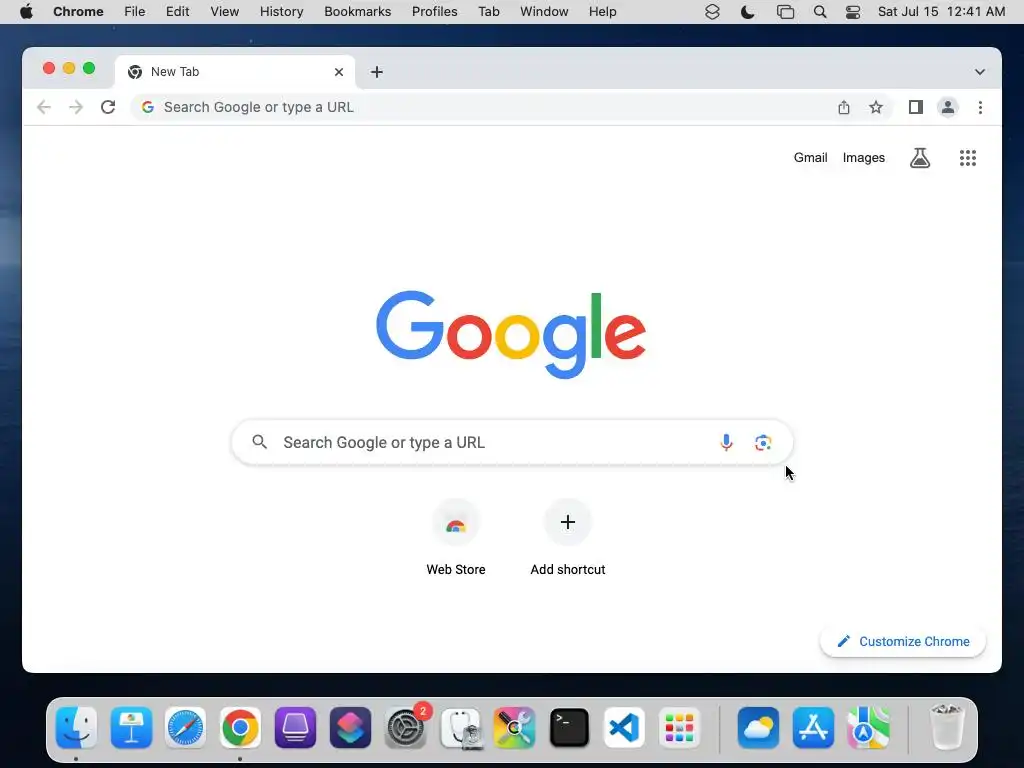Viewport: 1024px width, 768px height.
Task: Open the Window menu
Action: click(x=544, y=12)
